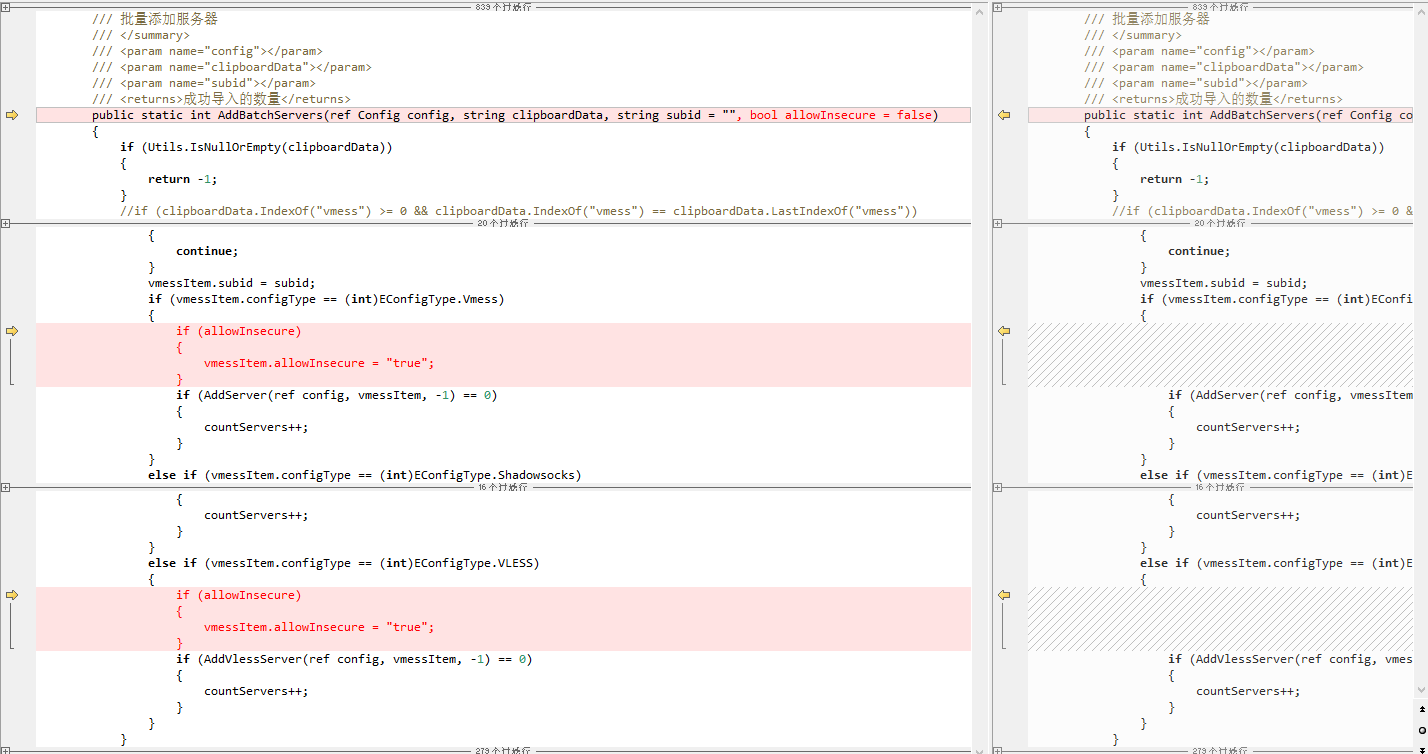This screenshot has height=754, width=1428.
Task: Click left pane arrow at first allowInsecure block
Action: (x=12, y=331)
